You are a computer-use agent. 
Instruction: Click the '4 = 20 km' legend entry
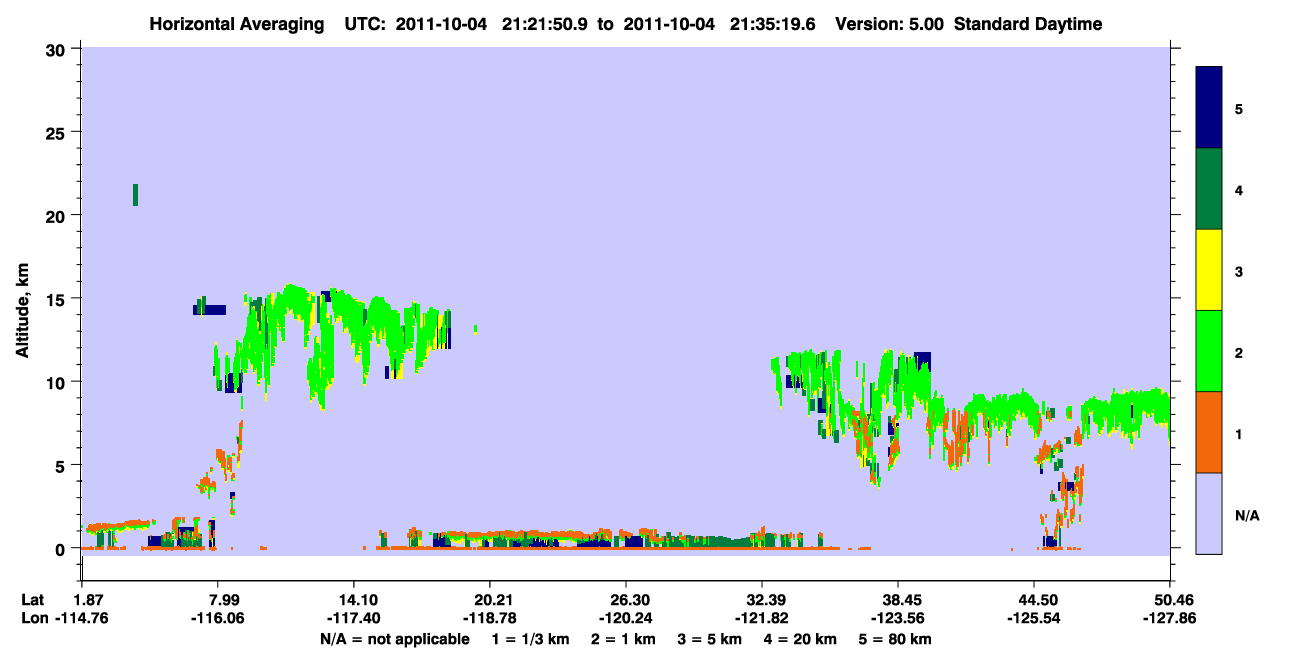pos(800,639)
